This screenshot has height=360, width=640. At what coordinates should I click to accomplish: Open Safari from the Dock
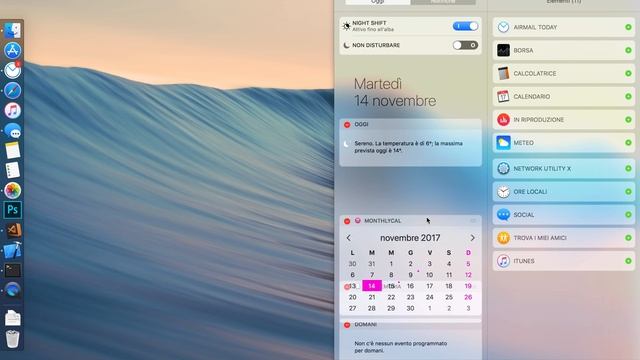pos(13,91)
